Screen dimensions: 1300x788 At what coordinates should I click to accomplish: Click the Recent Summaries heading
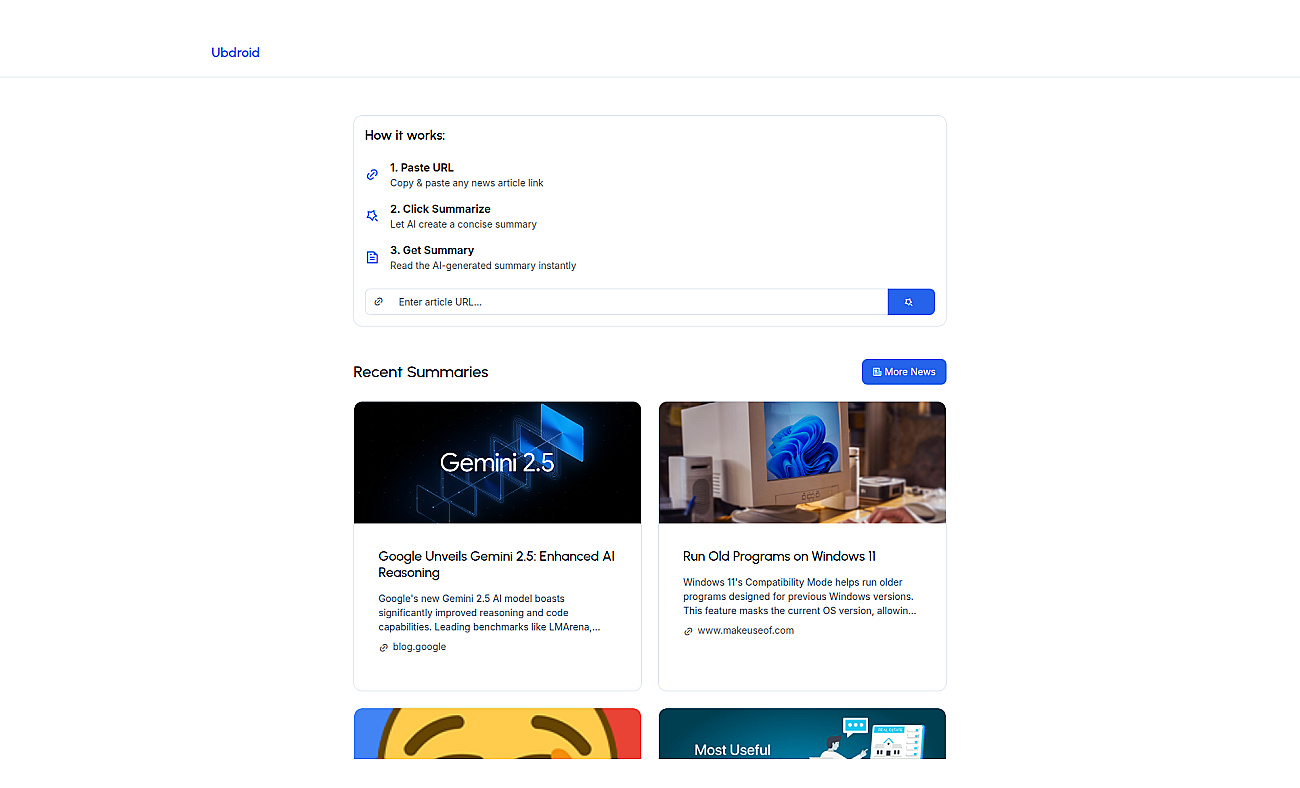pyautogui.click(x=421, y=372)
